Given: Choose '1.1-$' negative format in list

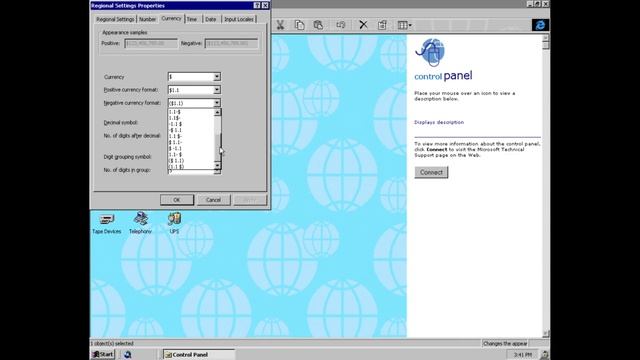Looking at the screenshot, I should coord(191,112).
